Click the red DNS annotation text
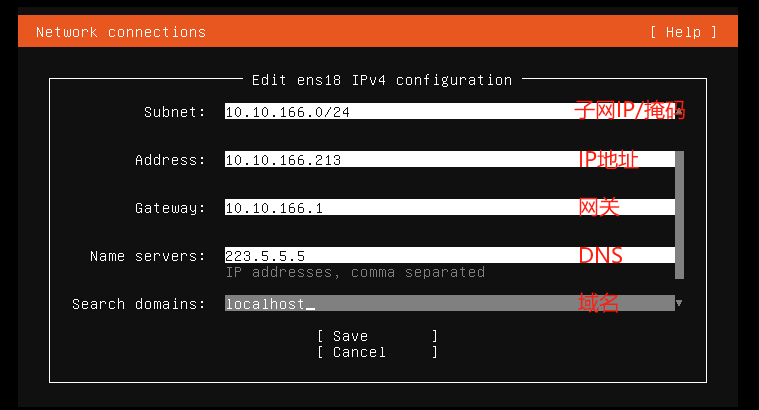The image size is (759, 410). point(600,255)
